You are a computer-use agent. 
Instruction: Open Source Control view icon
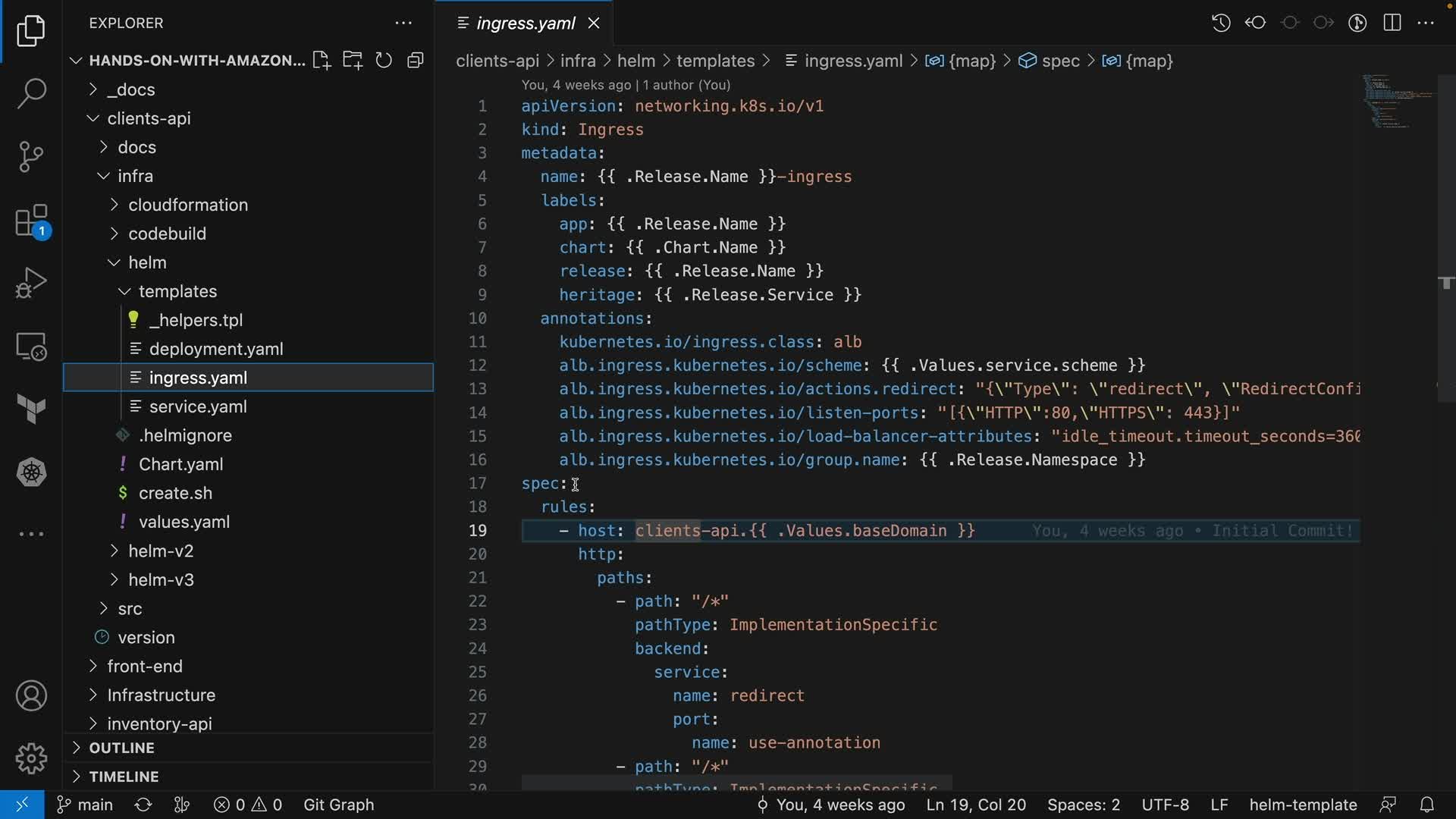pyautogui.click(x=31, y=157)
